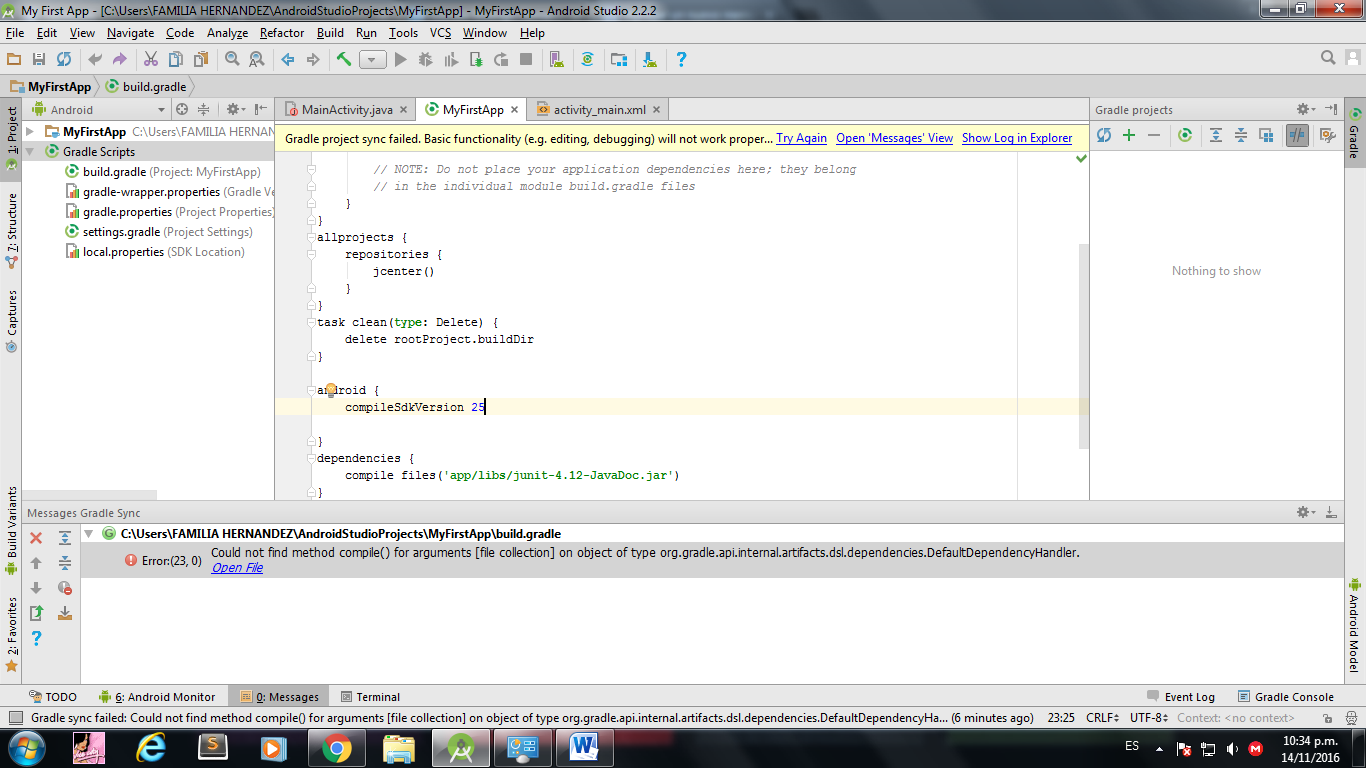Viewport: 1366px width, 768px height.
Task: Click the Make Project green hammer icon
Action: (344, 60)
